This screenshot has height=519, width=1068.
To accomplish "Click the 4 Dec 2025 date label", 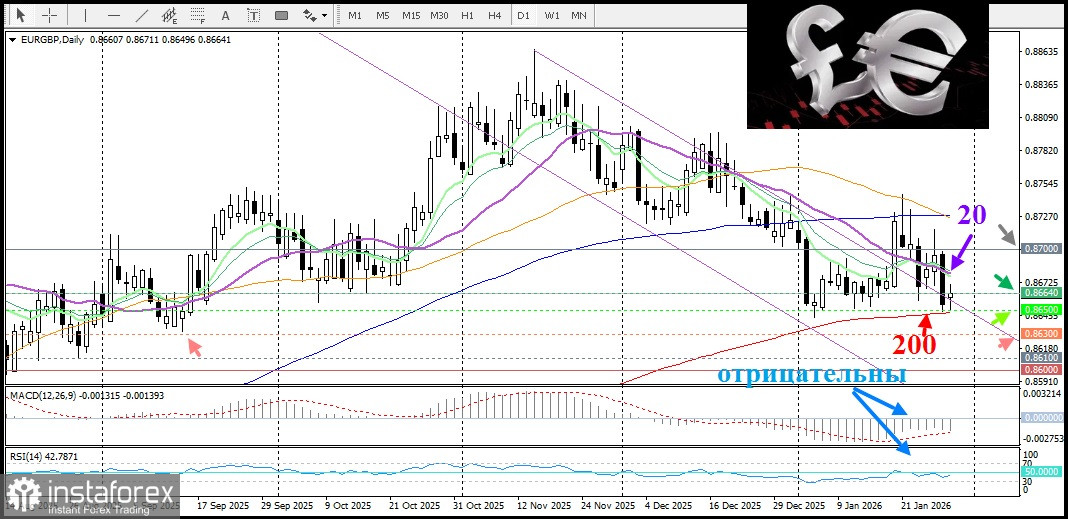I will (668, 507).
